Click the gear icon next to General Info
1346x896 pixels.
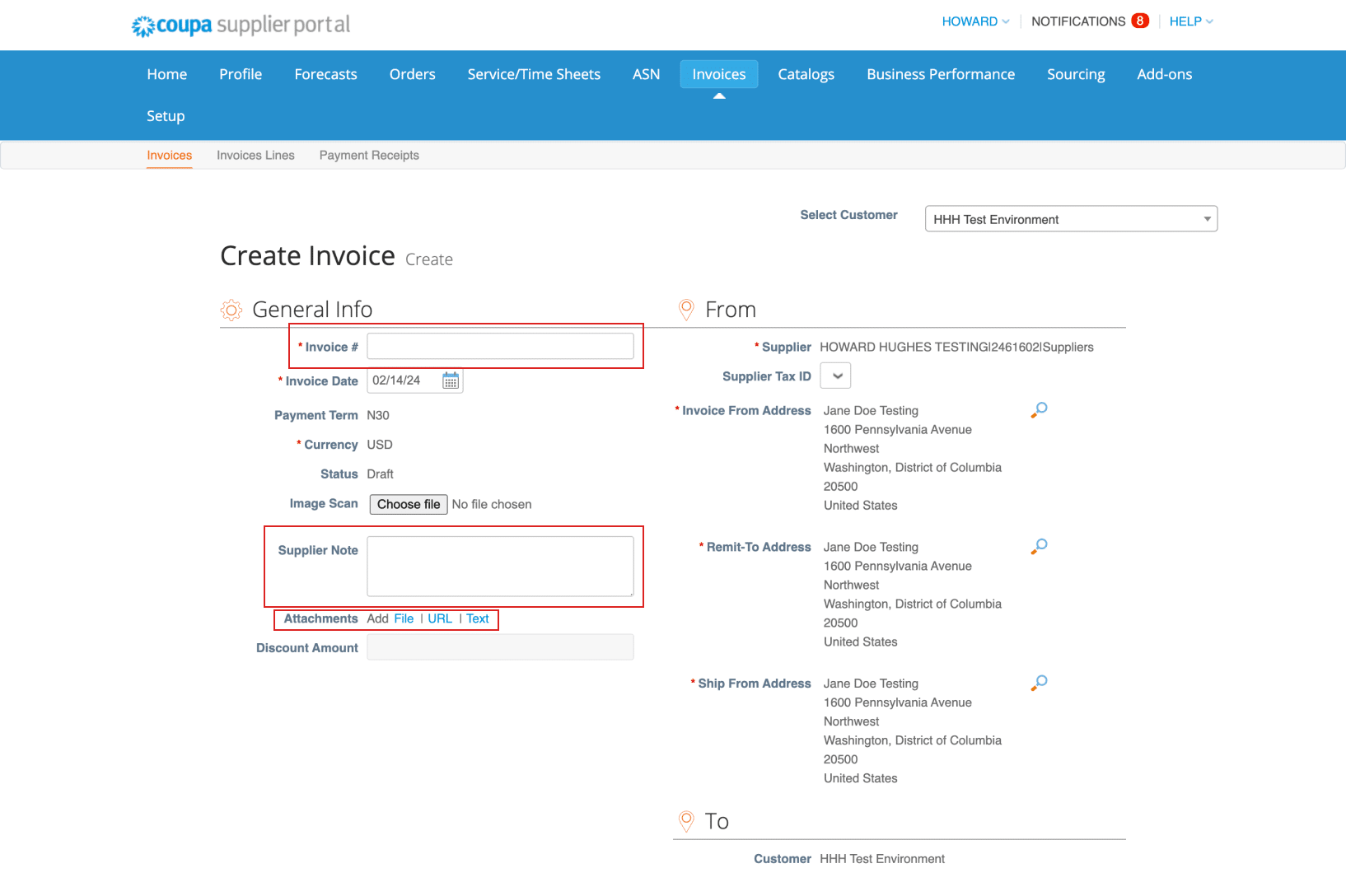pos(231,310)
